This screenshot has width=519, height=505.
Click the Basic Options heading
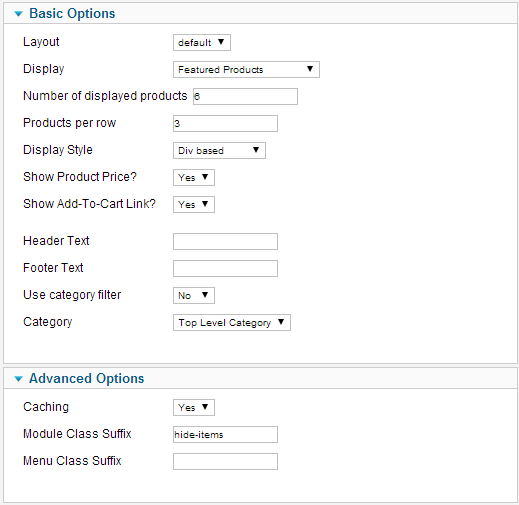click(72, 14)
